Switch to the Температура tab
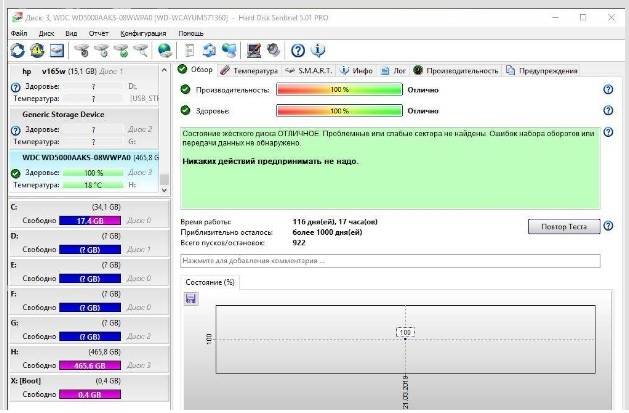This screenshot has width=629, height=413. click(x=249, y=71)
